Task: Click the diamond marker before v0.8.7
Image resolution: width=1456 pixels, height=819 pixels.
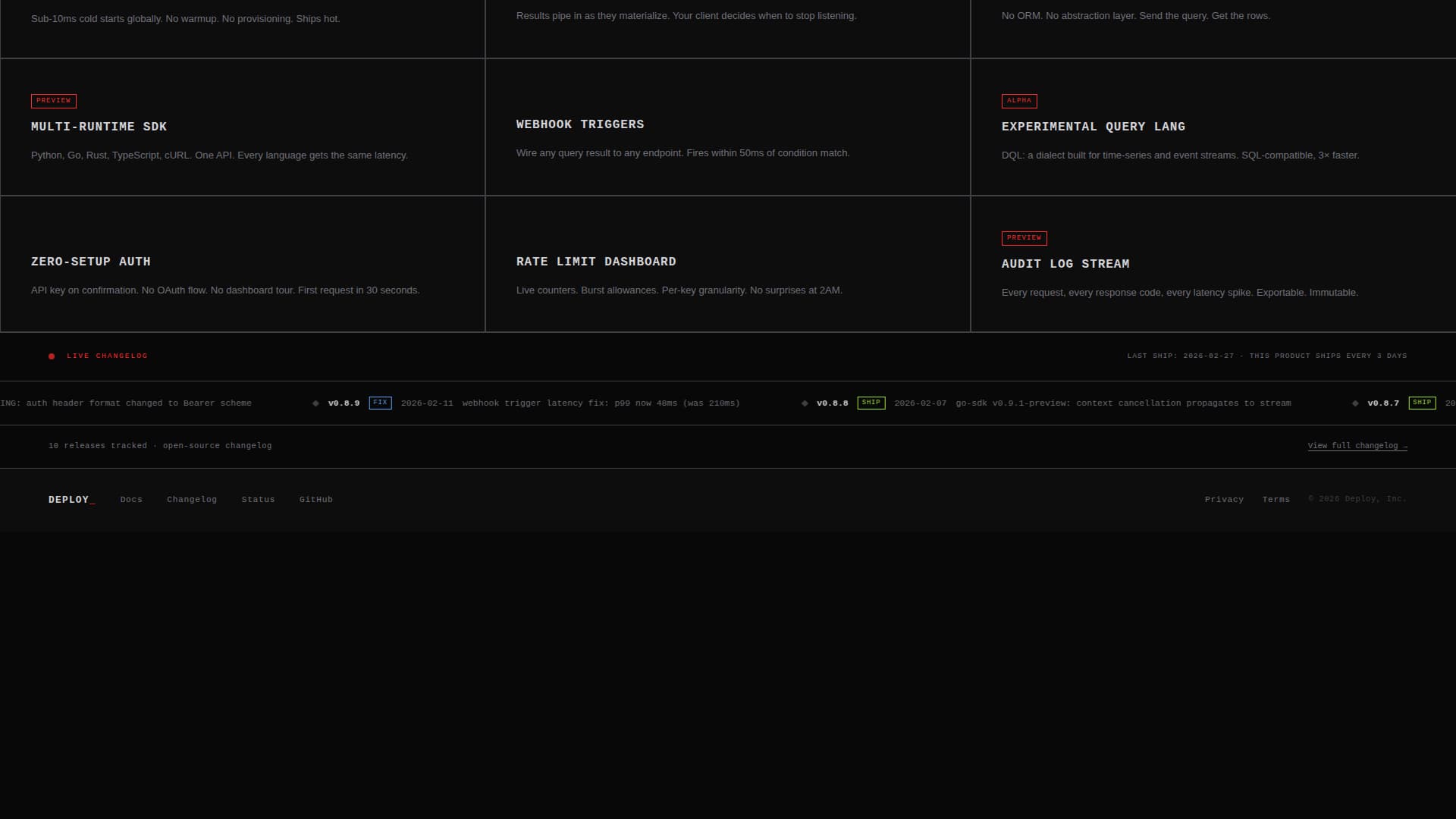Action: click(x=1355, y=403)
